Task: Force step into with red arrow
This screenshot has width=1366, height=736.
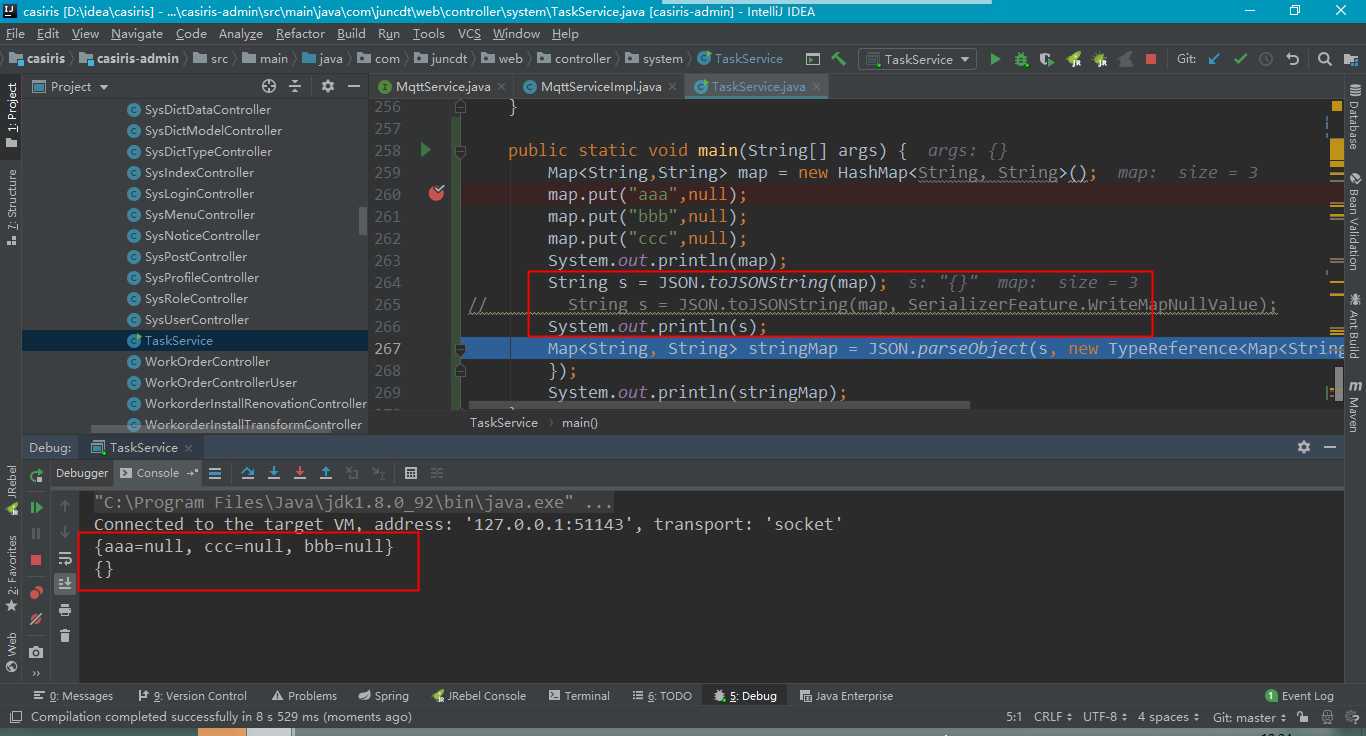Action: pyautogui.click(x=300, y=473)
